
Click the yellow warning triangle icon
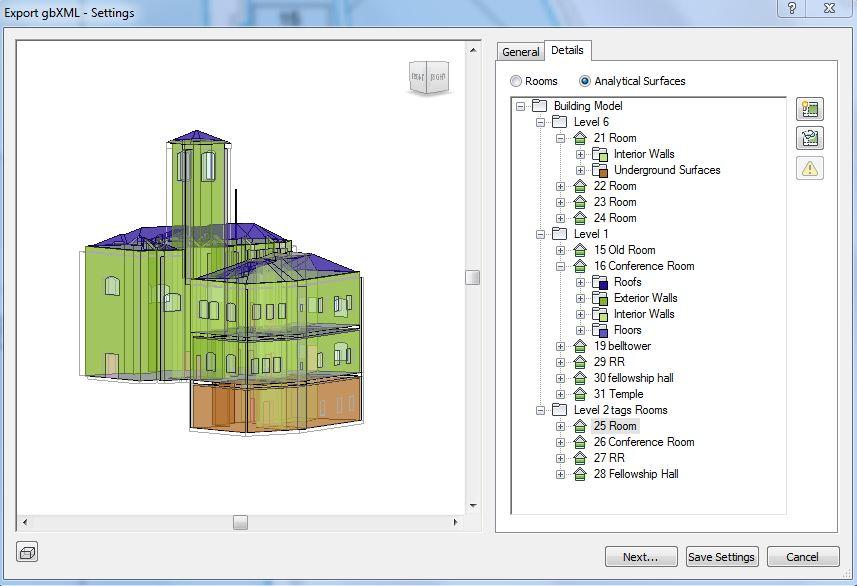coord(809,168)
